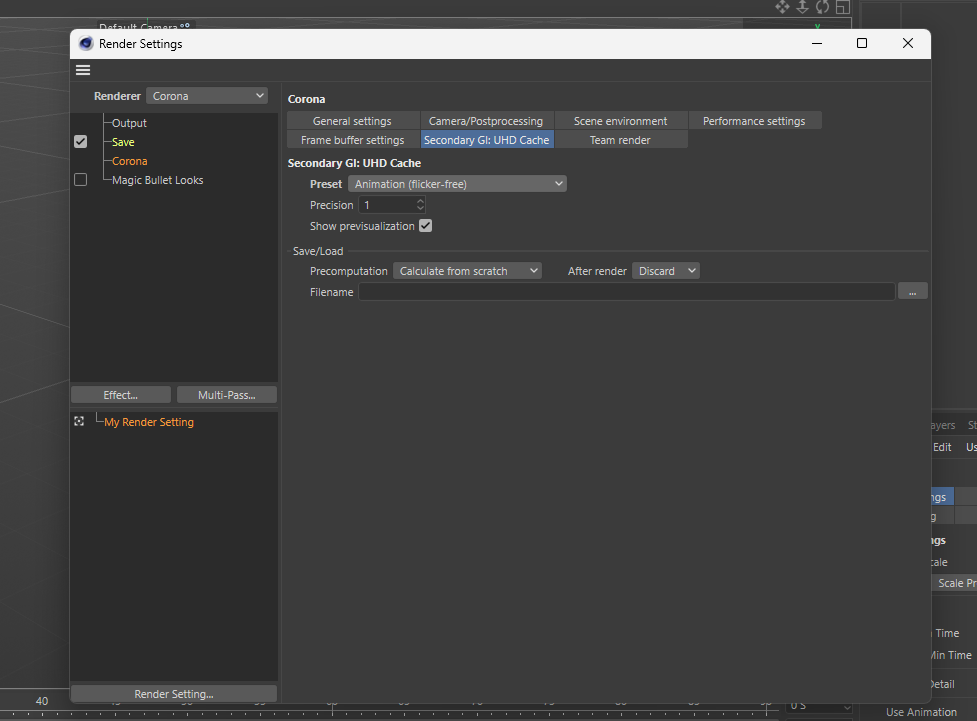Click viewport move camera icon
The width and height of the screenshot is (977, 721).
pyautogui.click(x=782, y=7)
